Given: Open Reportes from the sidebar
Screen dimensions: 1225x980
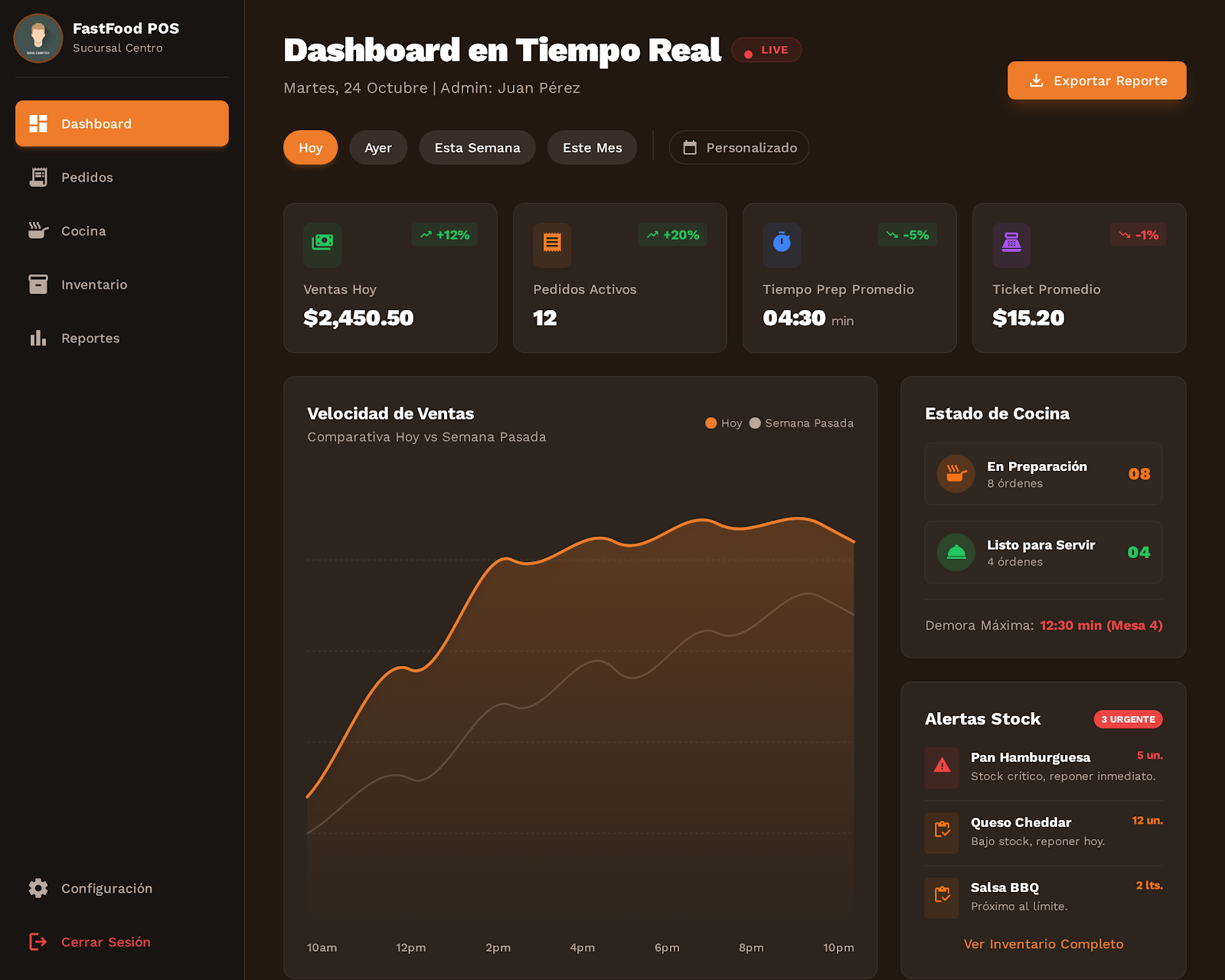Looking at the screenshot, I should pyautogui.click(x=38, y=338).
